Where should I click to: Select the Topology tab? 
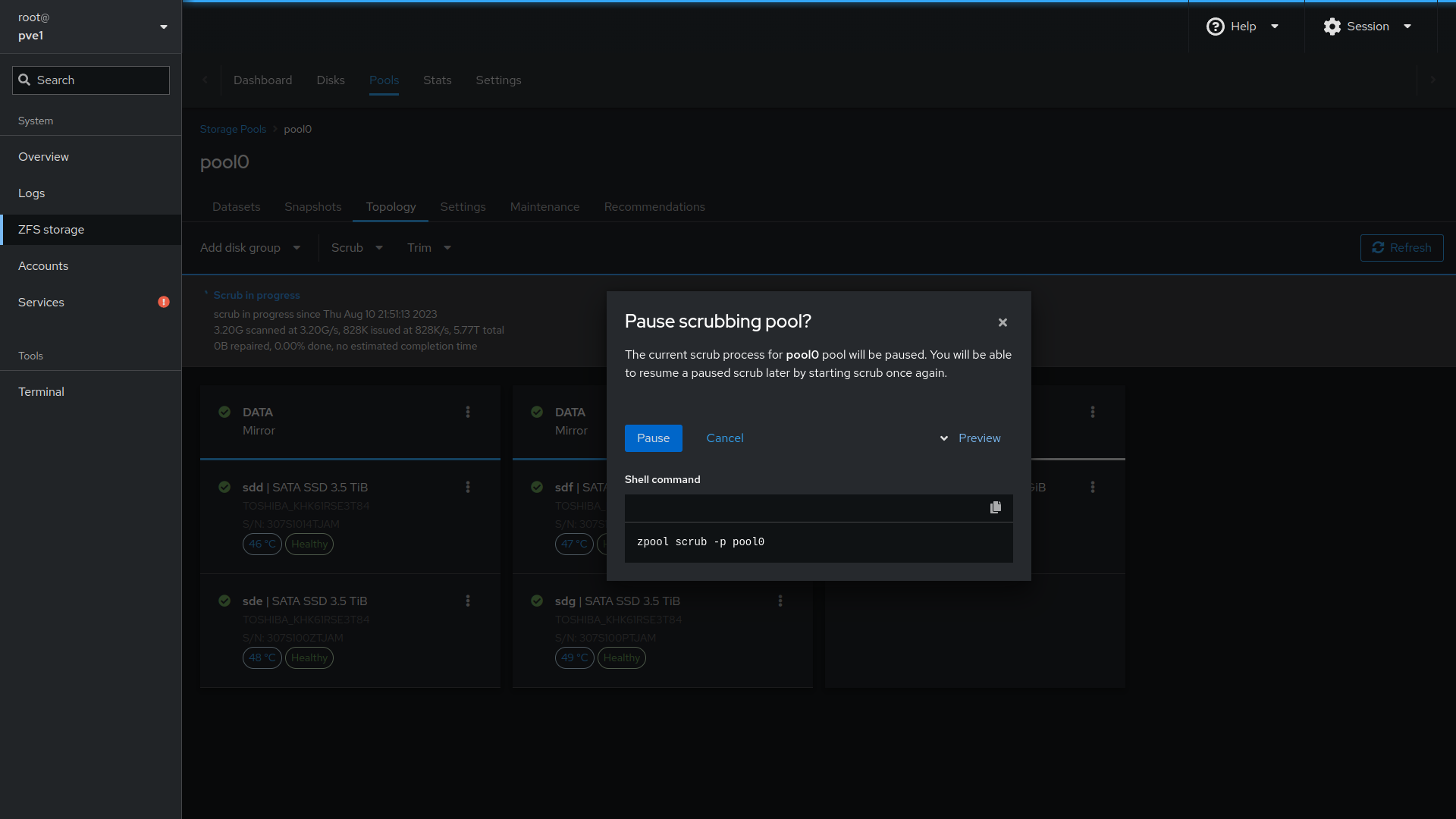(391, 207)
